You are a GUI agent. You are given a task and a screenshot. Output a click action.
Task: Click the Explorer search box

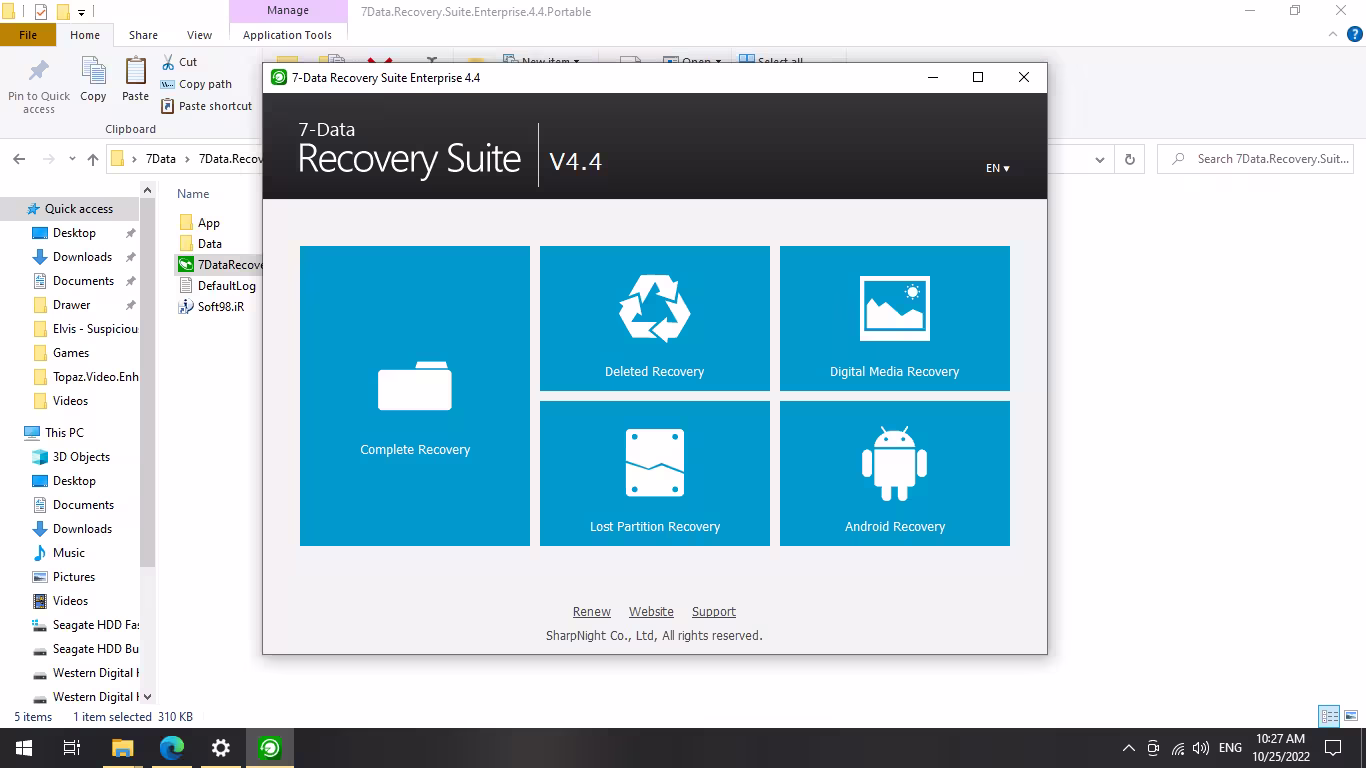[x=1256, y=159]
